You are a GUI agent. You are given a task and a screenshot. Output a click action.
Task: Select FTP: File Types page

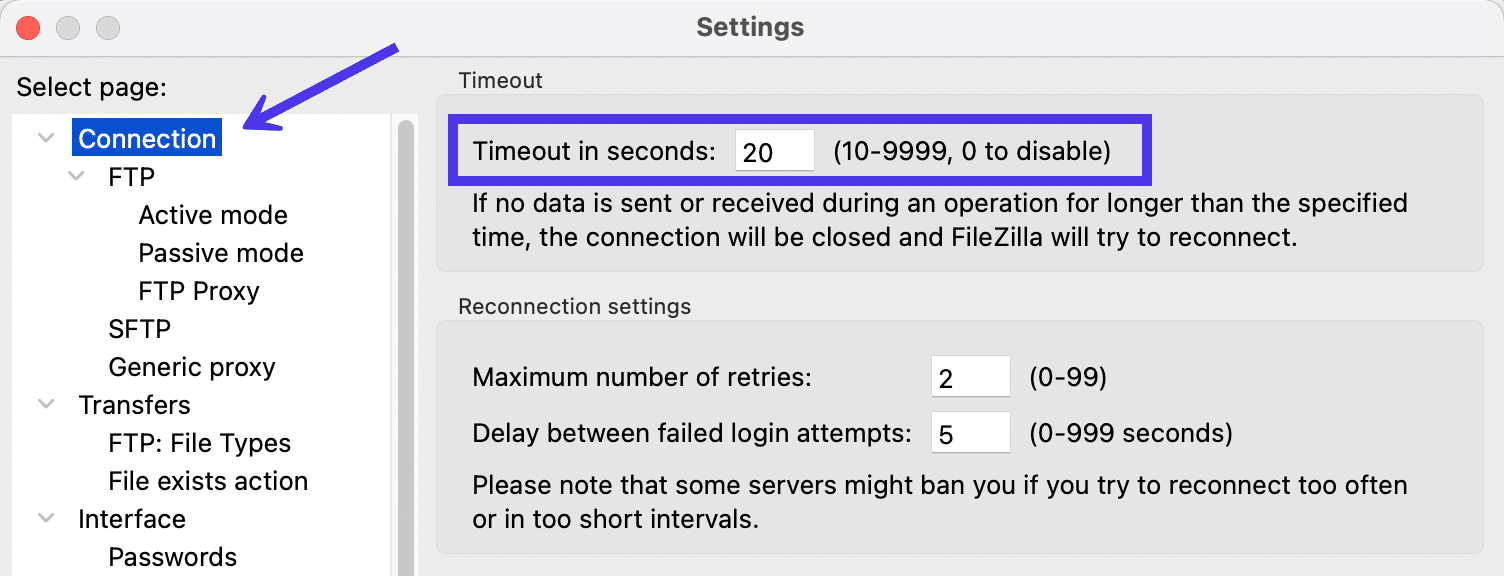pyautogui.click(x=199, y=442)
